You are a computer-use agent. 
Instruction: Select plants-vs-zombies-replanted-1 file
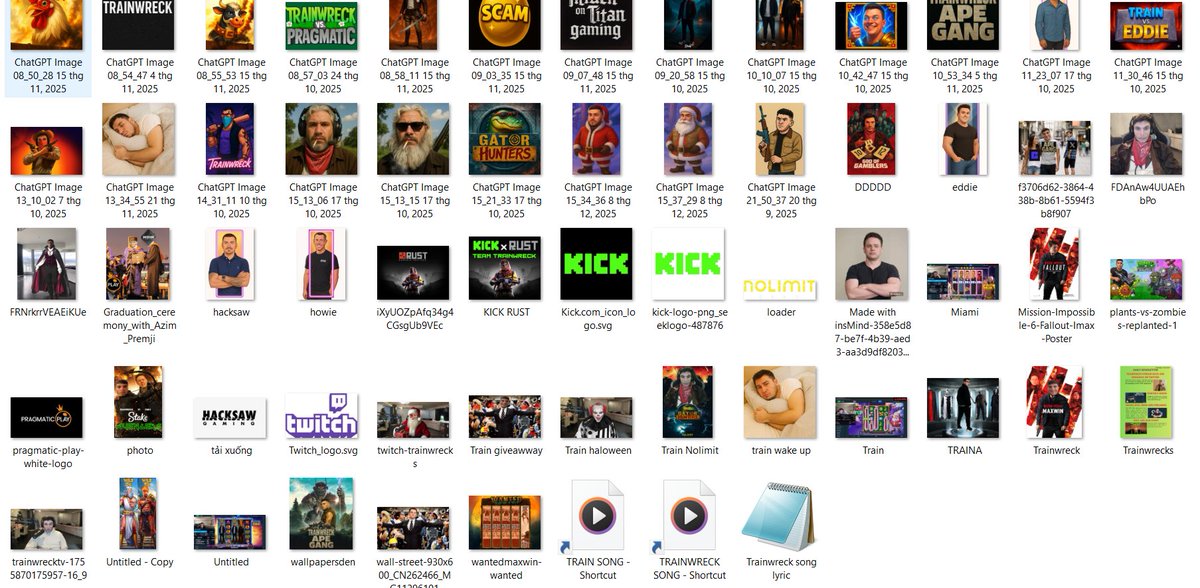1146,280
